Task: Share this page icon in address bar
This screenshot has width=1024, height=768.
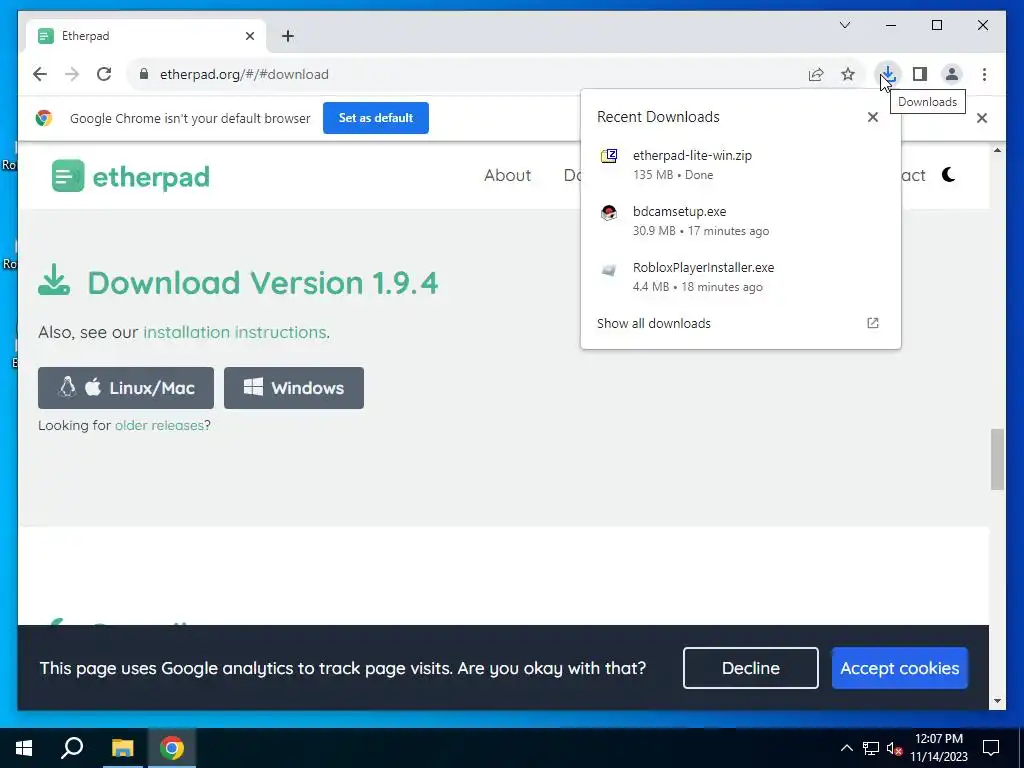Action: point(816,74)
